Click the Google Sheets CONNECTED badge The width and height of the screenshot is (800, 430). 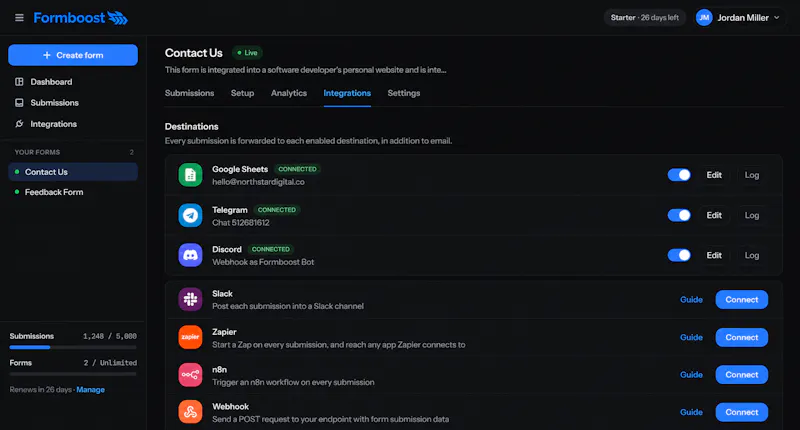pyautogui.click(x=297, y=169)
